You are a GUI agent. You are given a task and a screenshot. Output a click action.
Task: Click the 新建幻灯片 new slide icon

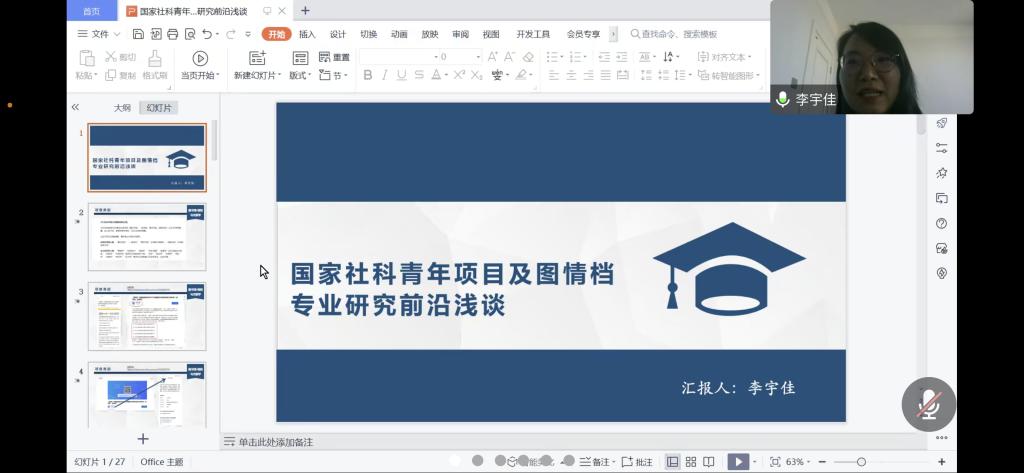coord(257,58)
